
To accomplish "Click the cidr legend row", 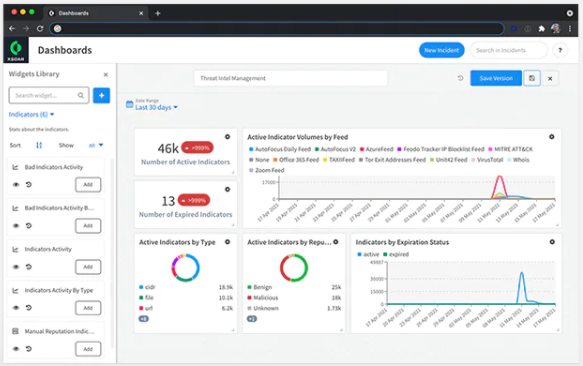I will [x=186, y=287].
